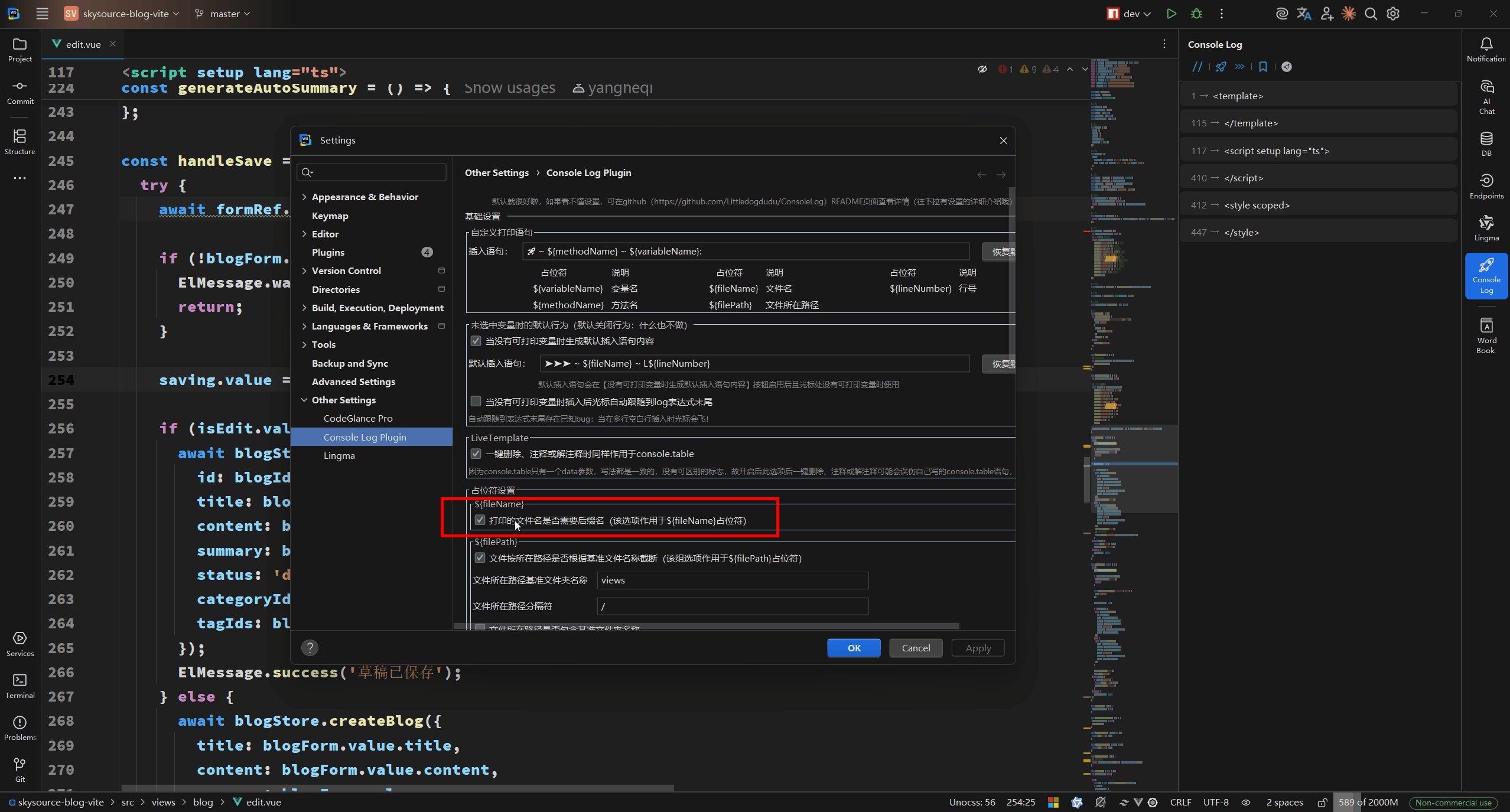Open the AI Chat panel

click(x=1486, y=97)
